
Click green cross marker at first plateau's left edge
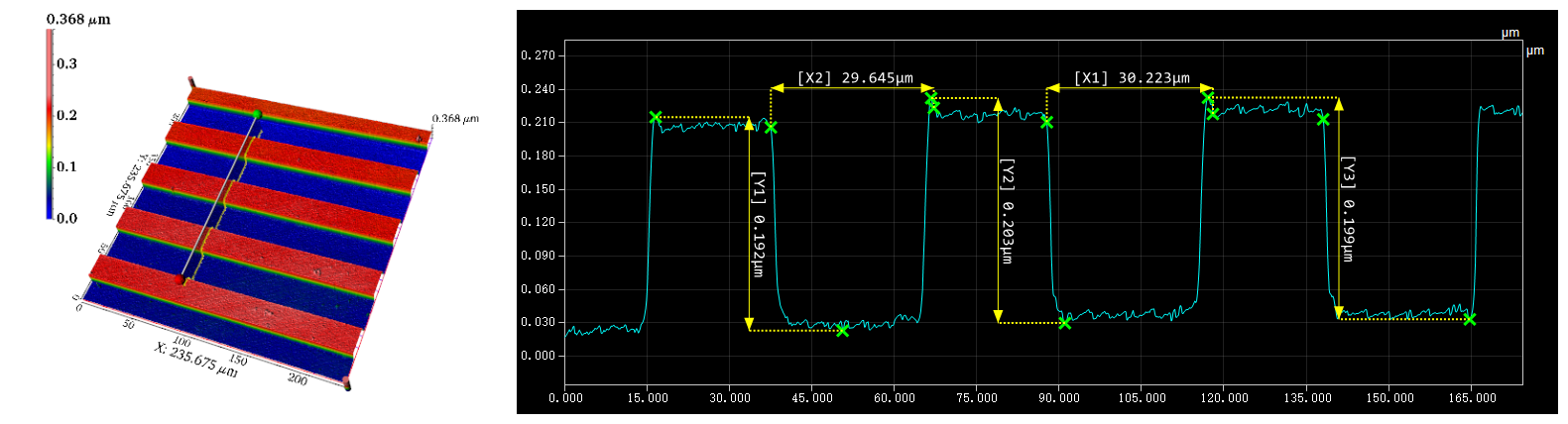[x=655, y=117]
